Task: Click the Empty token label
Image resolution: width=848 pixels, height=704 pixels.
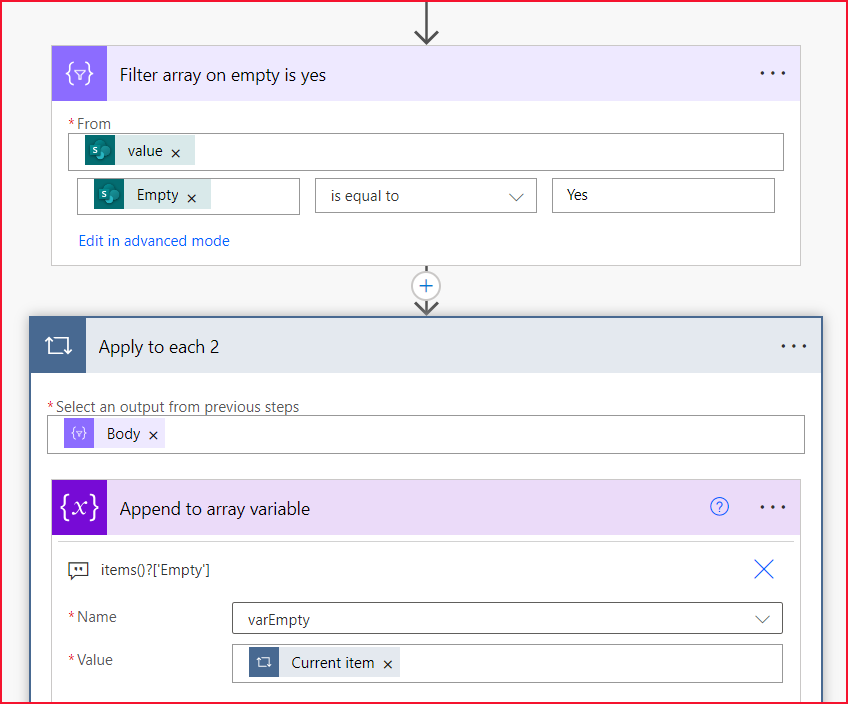Action: (x=157, y=195)
